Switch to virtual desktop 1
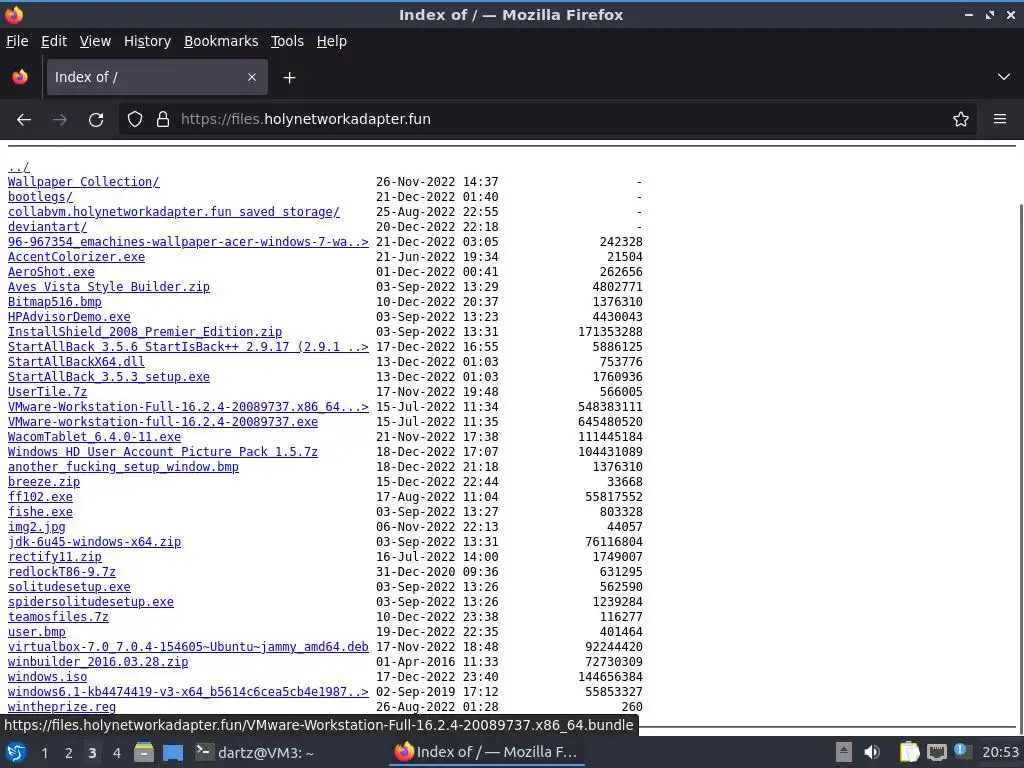This screenshot has width=1024, height=768. (x=44, y=753)
